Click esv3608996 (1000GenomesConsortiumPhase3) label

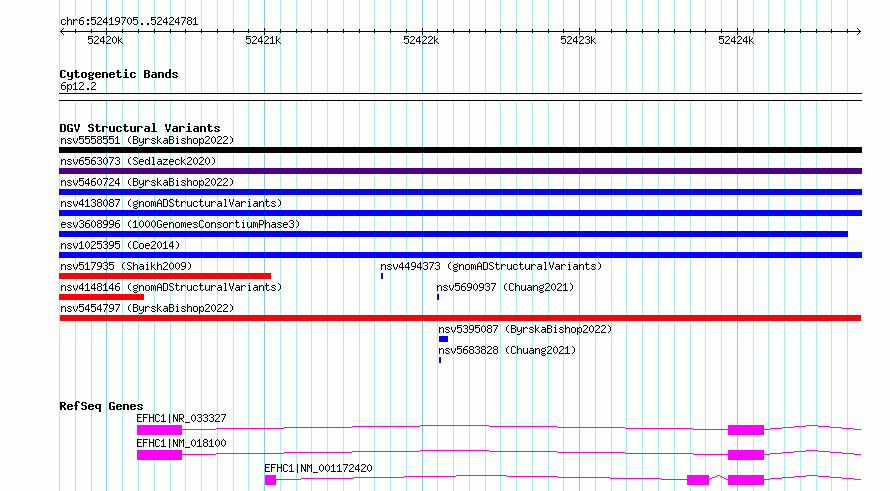pyautogui.click(x=180, y=224)
